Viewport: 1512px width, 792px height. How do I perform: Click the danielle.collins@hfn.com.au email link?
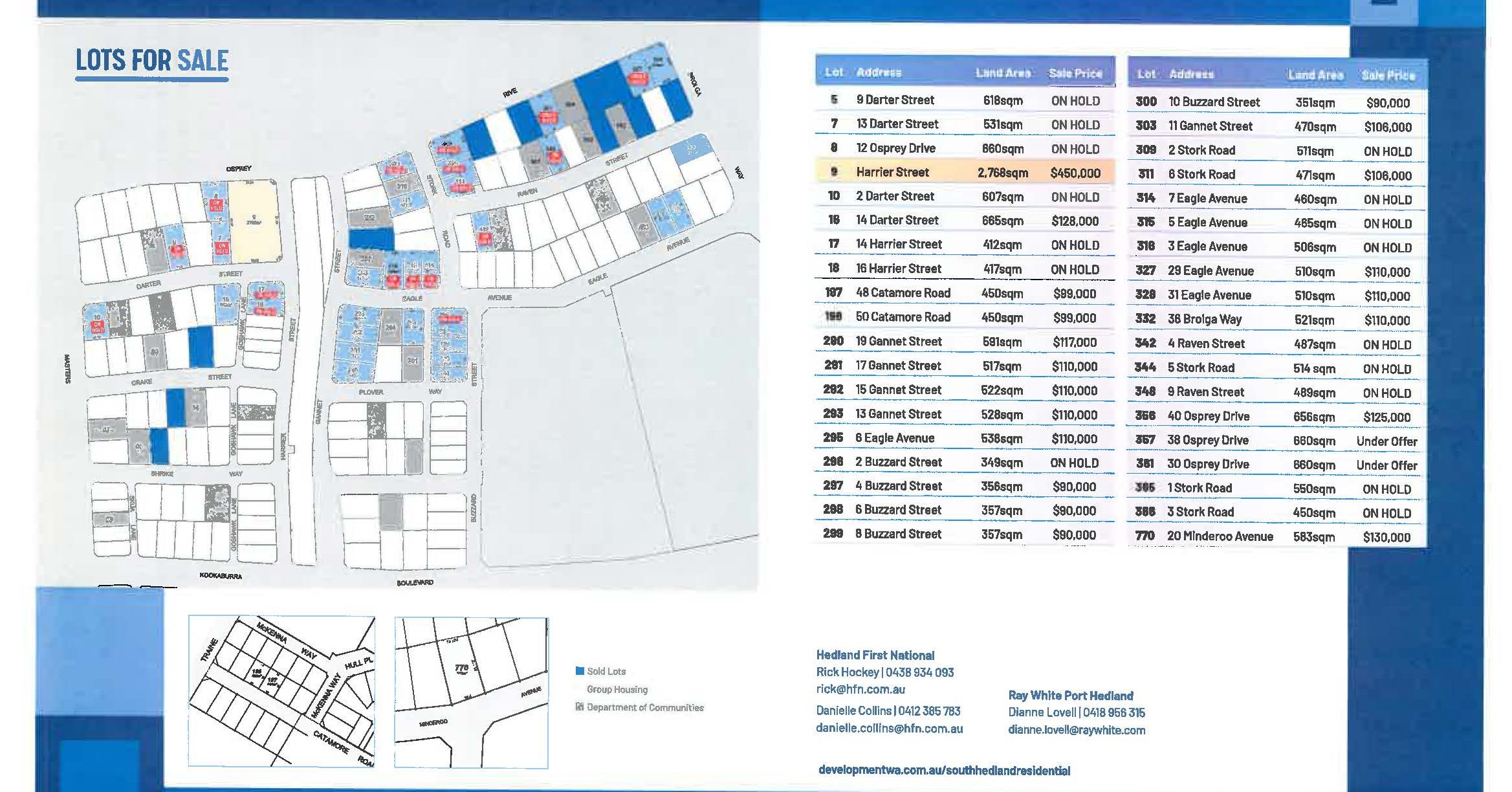click(889, 728)
